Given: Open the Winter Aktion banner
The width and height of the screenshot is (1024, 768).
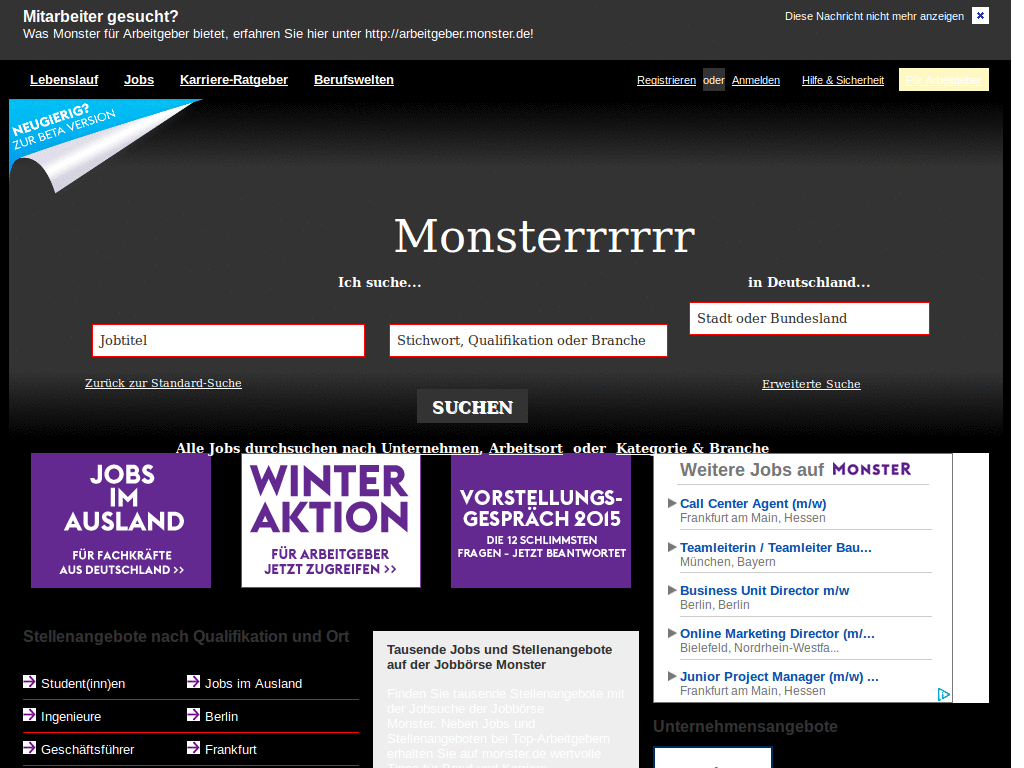Looking at the screenshot, I should (330, 520).
